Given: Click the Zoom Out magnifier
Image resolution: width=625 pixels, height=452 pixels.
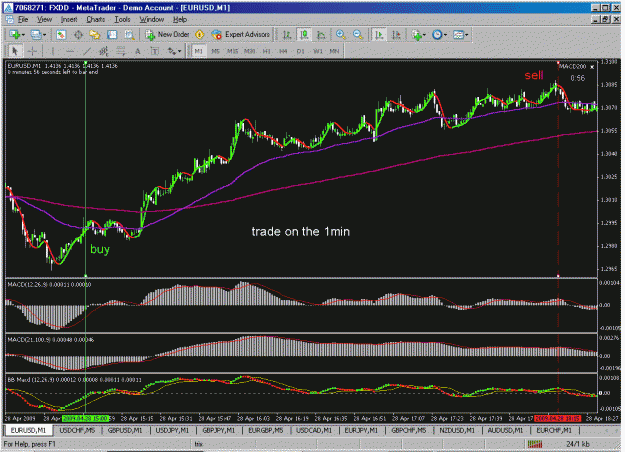Looking at the screenshot, I should [358, 35].
